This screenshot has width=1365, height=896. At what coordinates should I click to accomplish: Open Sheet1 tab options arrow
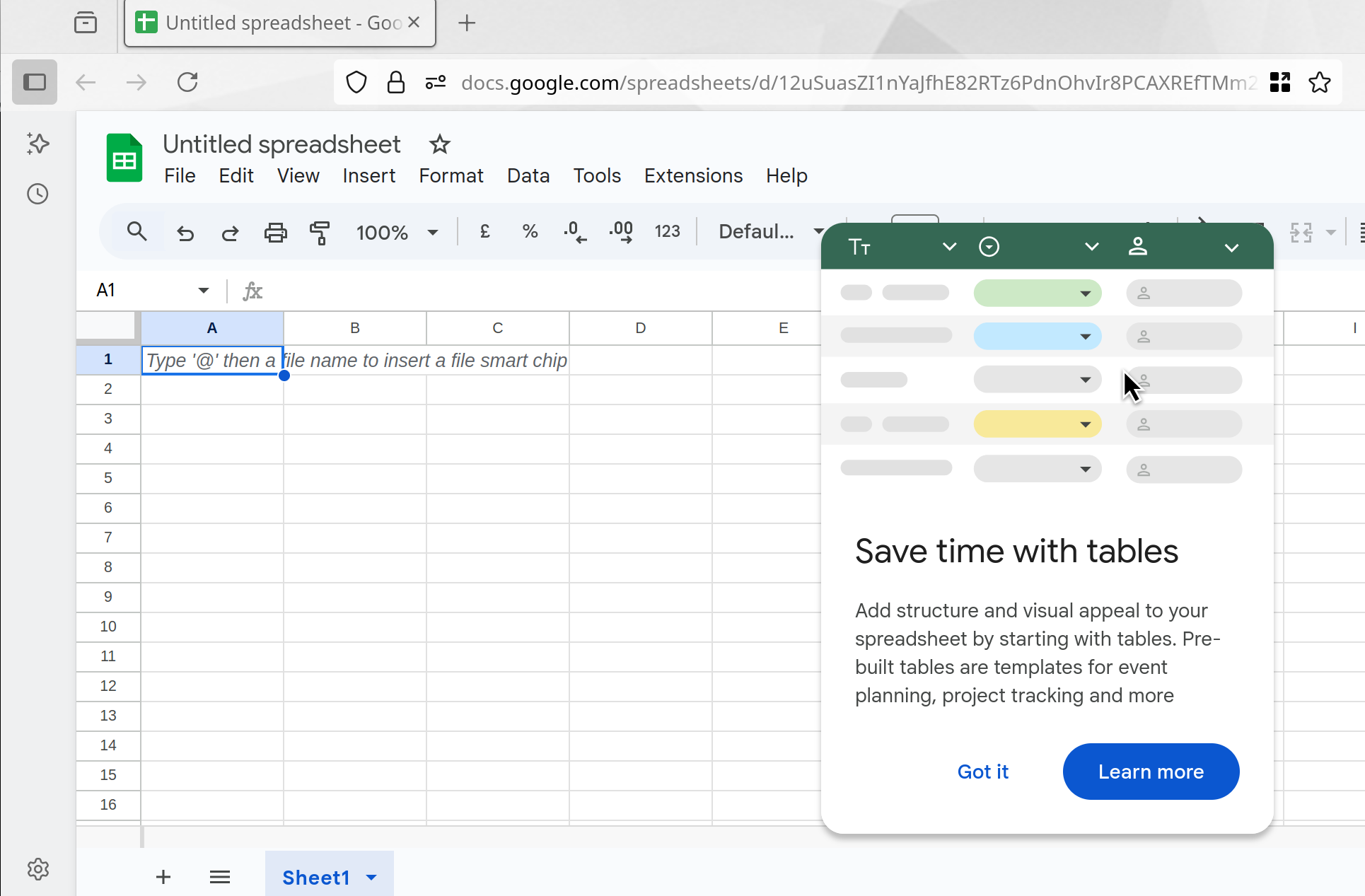point(371,878)
